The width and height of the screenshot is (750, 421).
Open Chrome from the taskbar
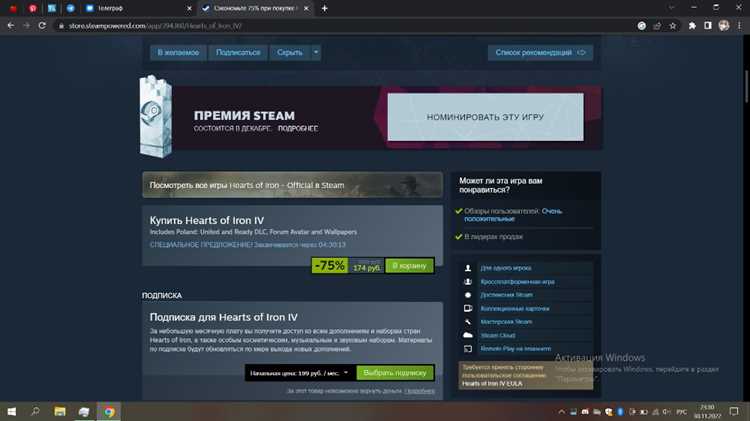click(x=109, y=411)
